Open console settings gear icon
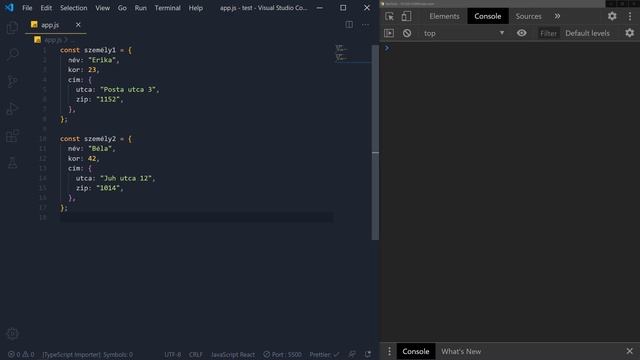 pos(629,33)
